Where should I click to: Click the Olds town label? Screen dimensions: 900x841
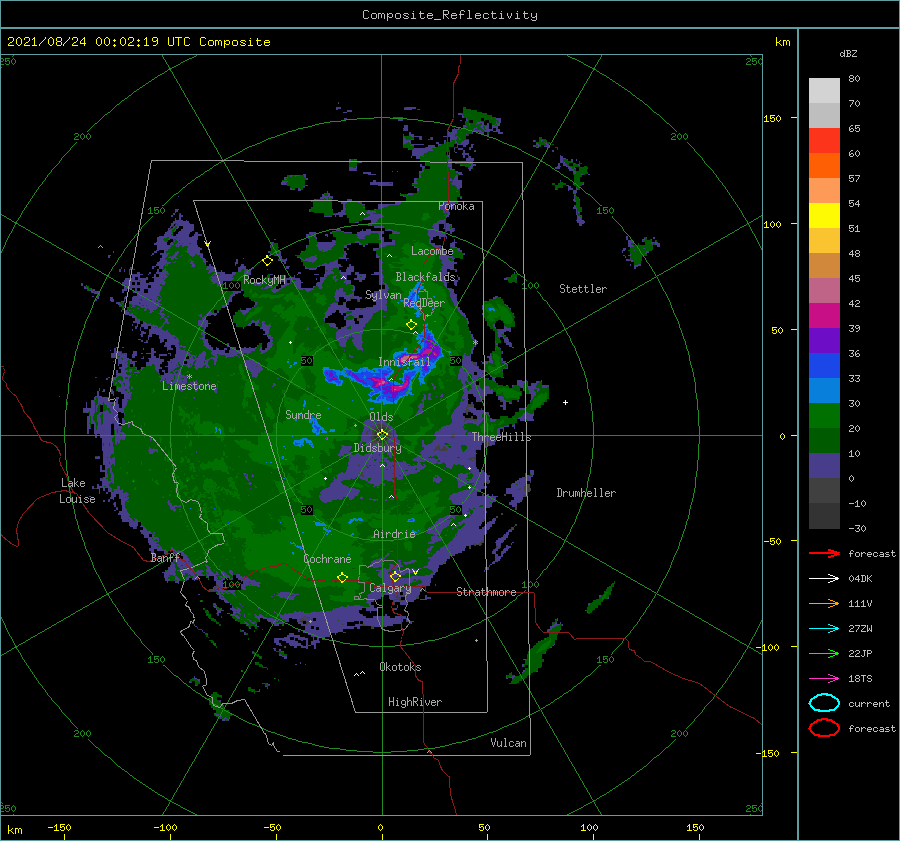pyautogui.click(x=381, y=416)
